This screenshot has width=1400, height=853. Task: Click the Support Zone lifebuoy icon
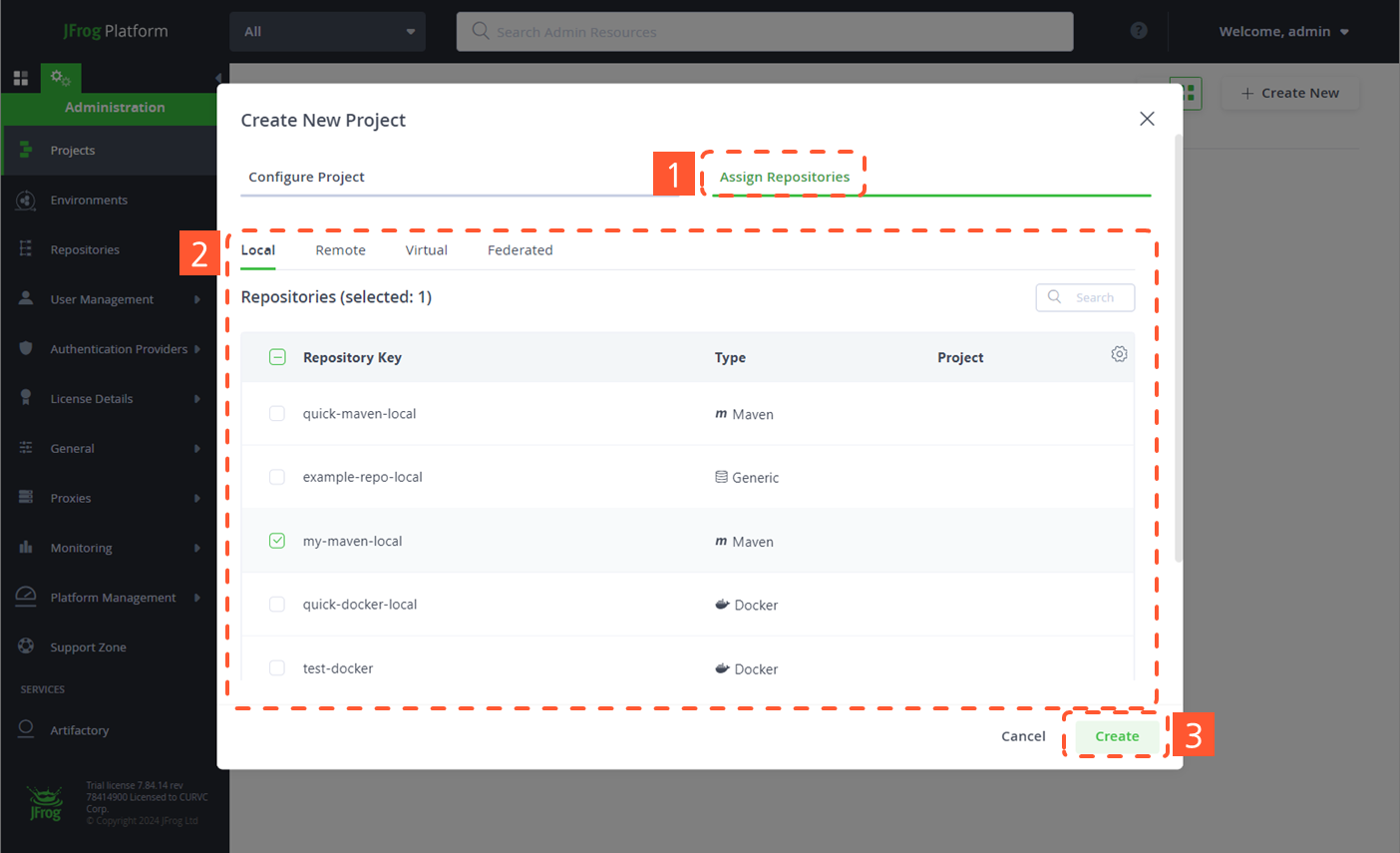[26, 646]
